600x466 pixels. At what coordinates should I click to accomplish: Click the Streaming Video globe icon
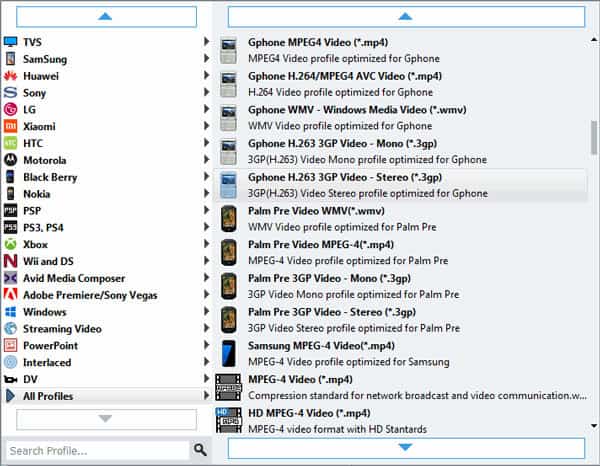pyautogui.click(x=10, y=328)
